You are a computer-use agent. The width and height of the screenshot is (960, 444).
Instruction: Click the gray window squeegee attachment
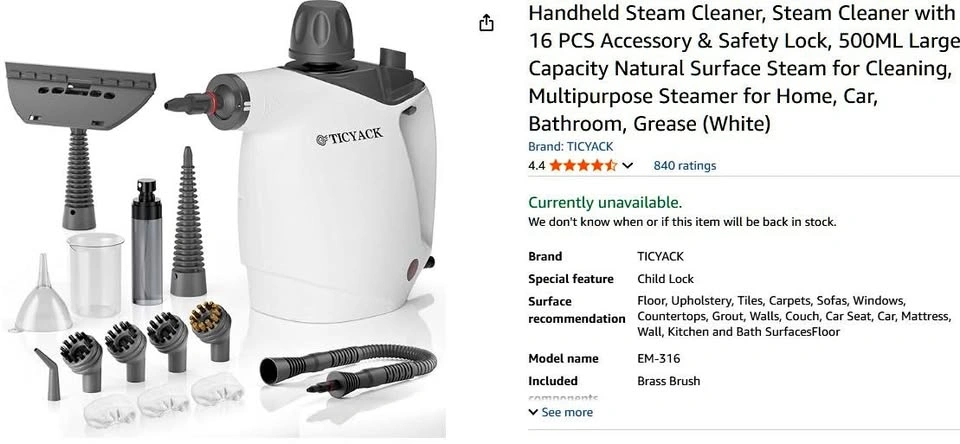[80, 144]
